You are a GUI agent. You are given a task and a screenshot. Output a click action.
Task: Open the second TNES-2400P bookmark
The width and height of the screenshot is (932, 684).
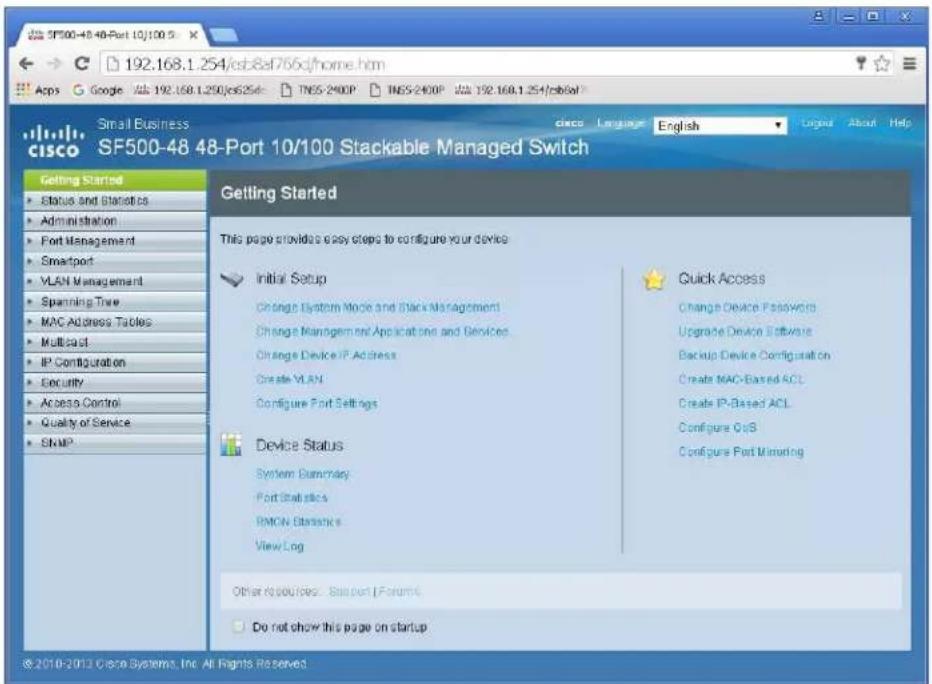point(408,90)
